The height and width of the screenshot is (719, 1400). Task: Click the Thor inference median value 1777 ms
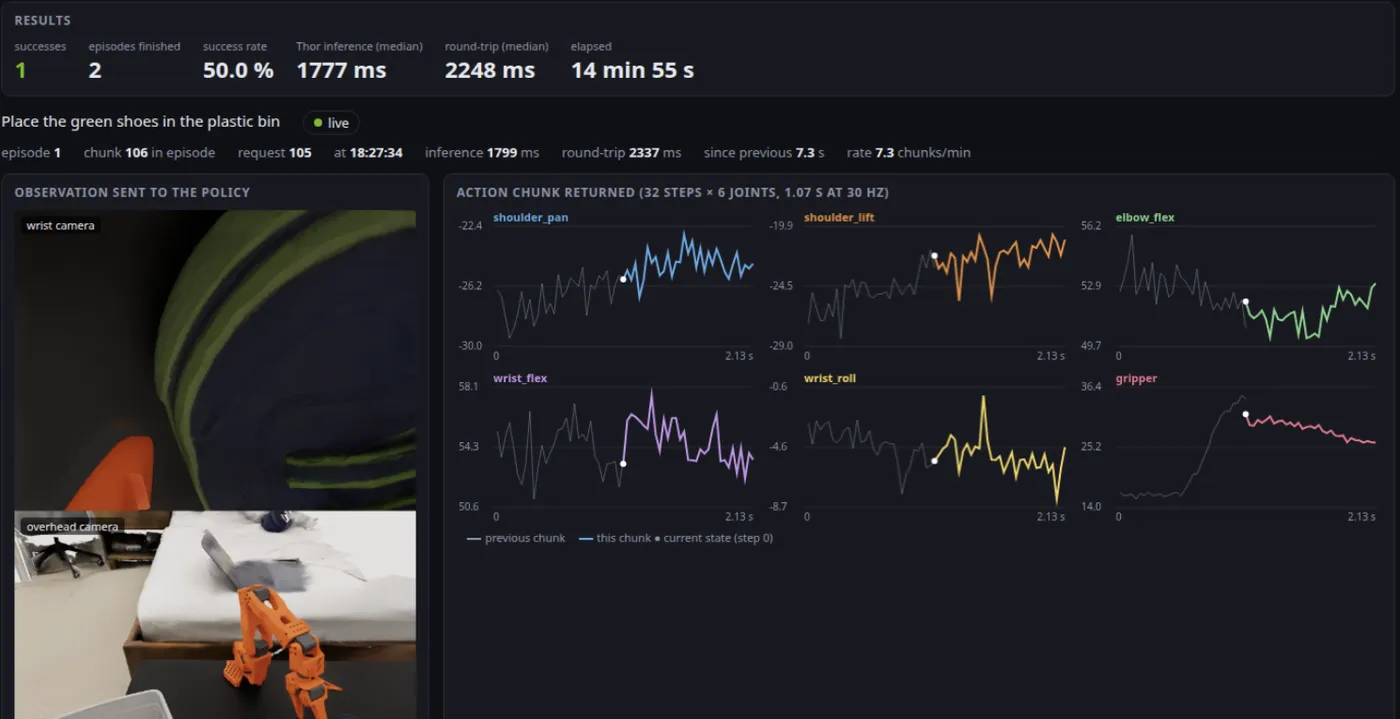[x=341, y=70]
